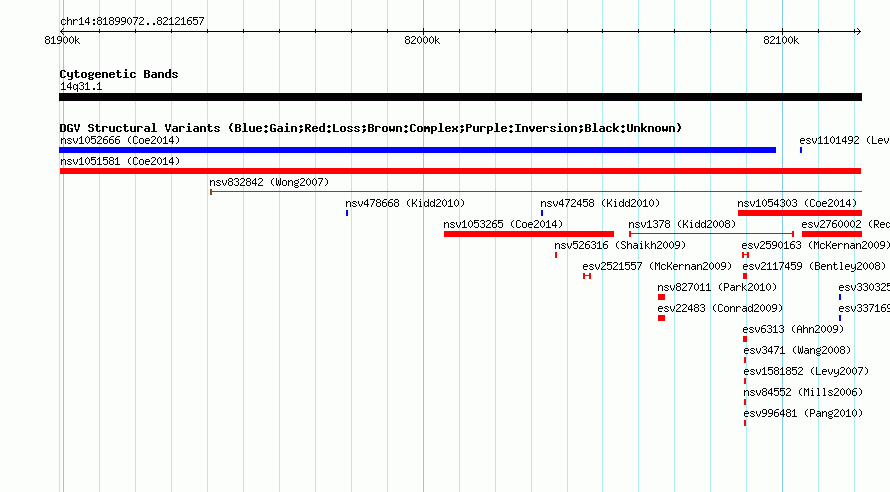
Task: Click nsv827011 (Park2010) label
Action: 717,287
